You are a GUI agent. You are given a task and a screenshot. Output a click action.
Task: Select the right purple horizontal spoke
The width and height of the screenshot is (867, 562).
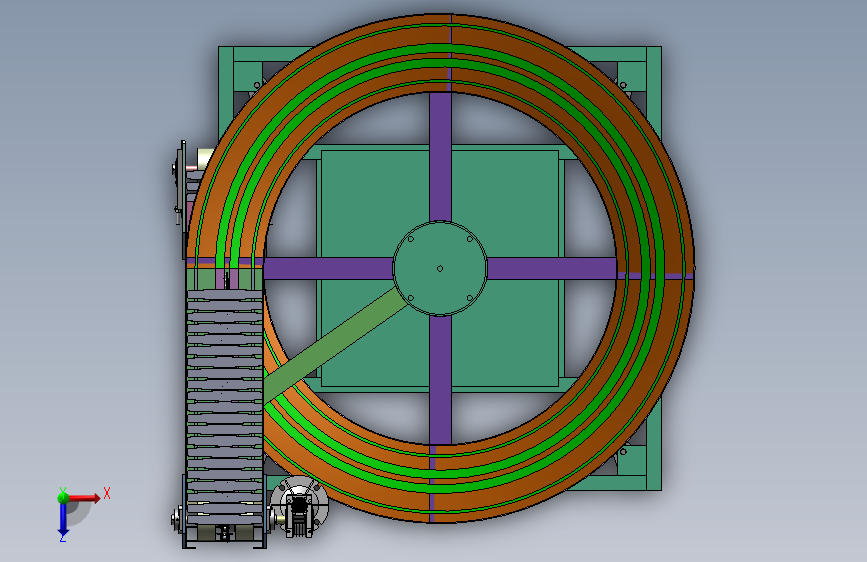[552, 269]
